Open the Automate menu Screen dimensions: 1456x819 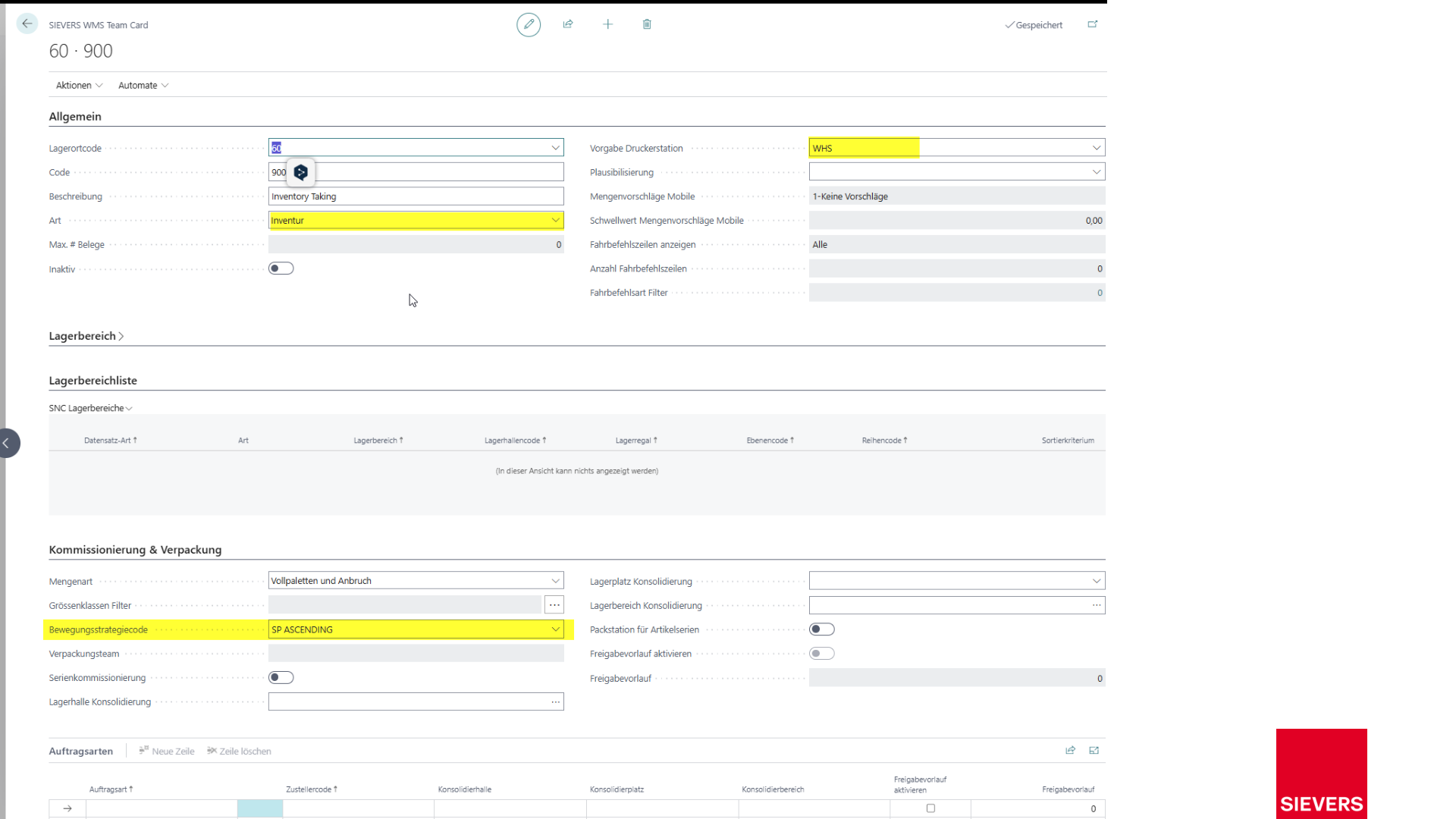[x=143, y=86]
